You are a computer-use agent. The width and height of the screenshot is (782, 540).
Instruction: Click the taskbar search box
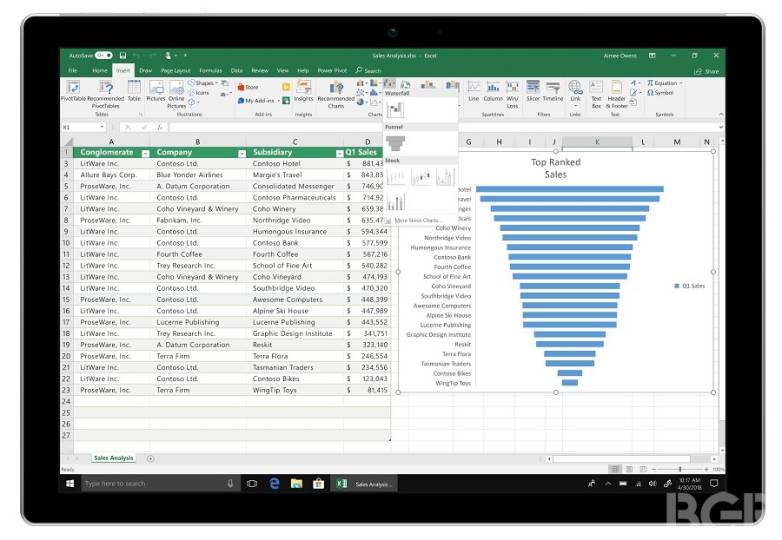tap(160, 483)
